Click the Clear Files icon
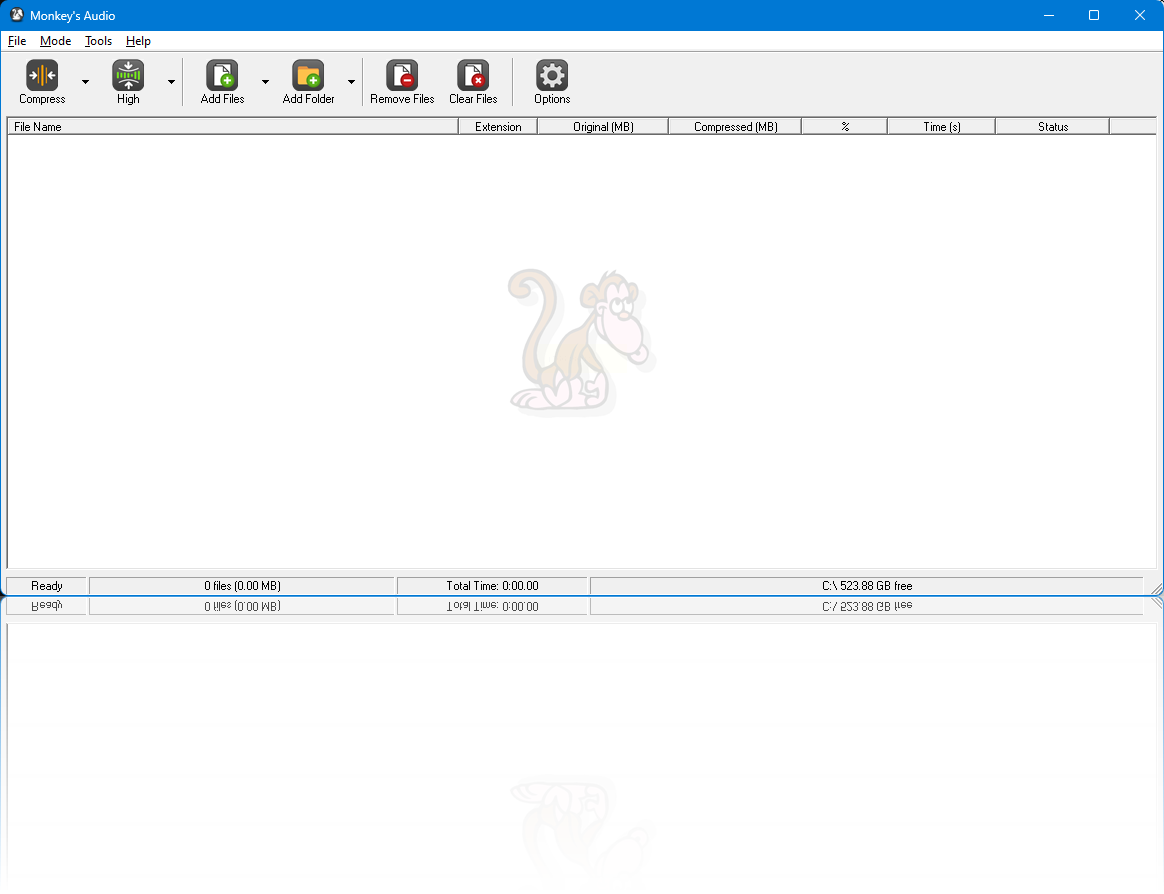The width and height of the screenshot is (1164, 894). 473,75
